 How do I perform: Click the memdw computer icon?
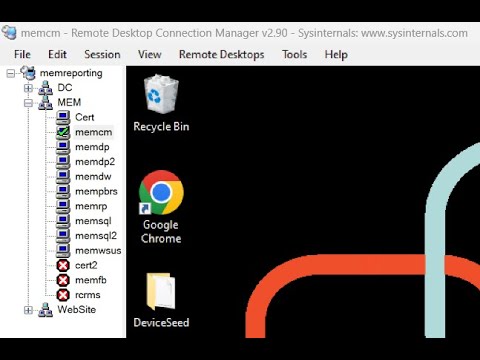(63, 176)
